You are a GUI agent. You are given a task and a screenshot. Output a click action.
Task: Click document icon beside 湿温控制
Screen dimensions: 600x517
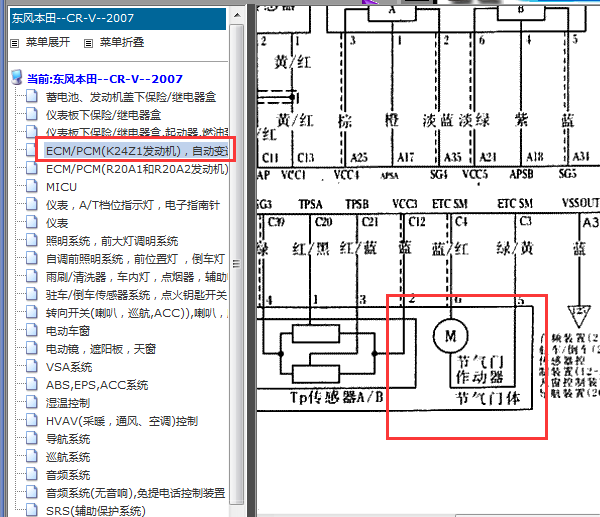32,402
